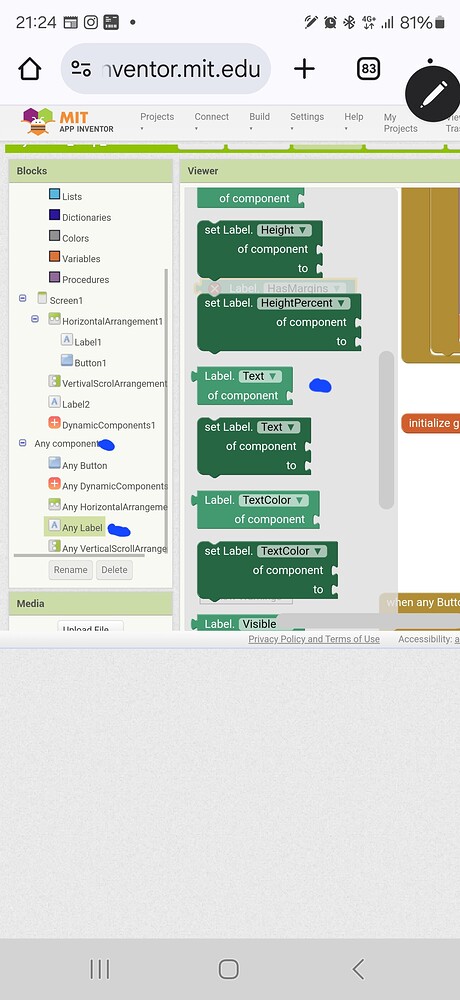Image resolution: width=460 pixels, height=1000 pixels.
Task: Collapse the Screen1 tree node
Action: click(x=23, y=298)
